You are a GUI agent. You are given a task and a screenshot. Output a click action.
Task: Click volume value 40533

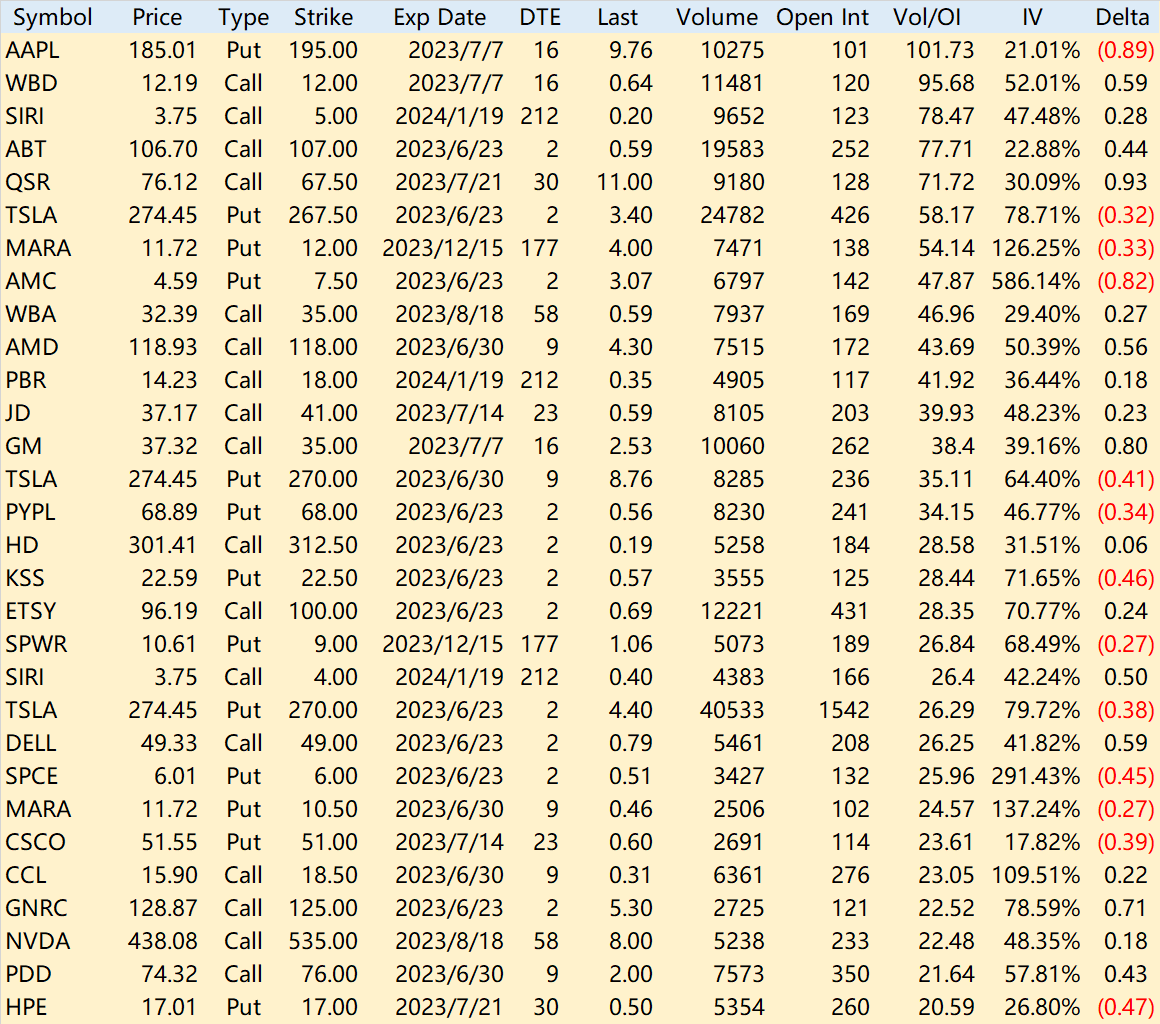(732, 710)
